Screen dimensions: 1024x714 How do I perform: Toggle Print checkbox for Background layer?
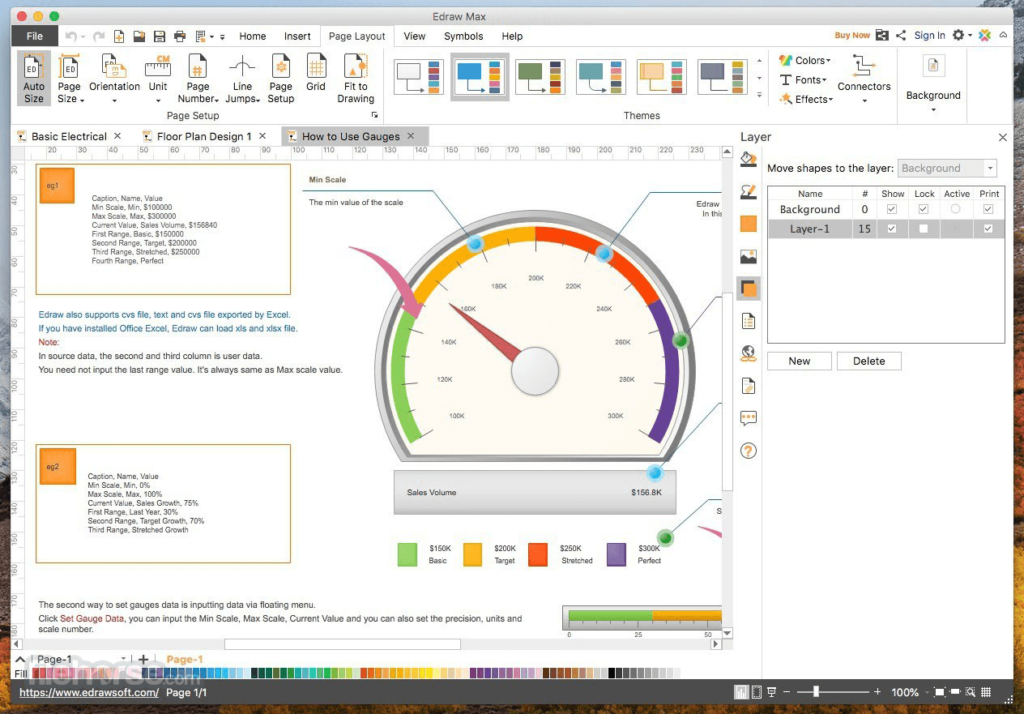[x=988, y=209]
